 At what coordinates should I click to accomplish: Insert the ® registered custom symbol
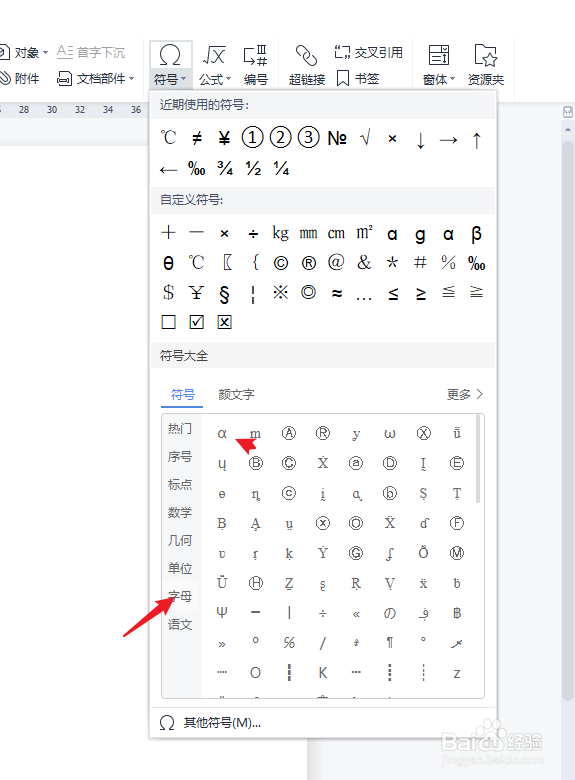click(308, 263)
